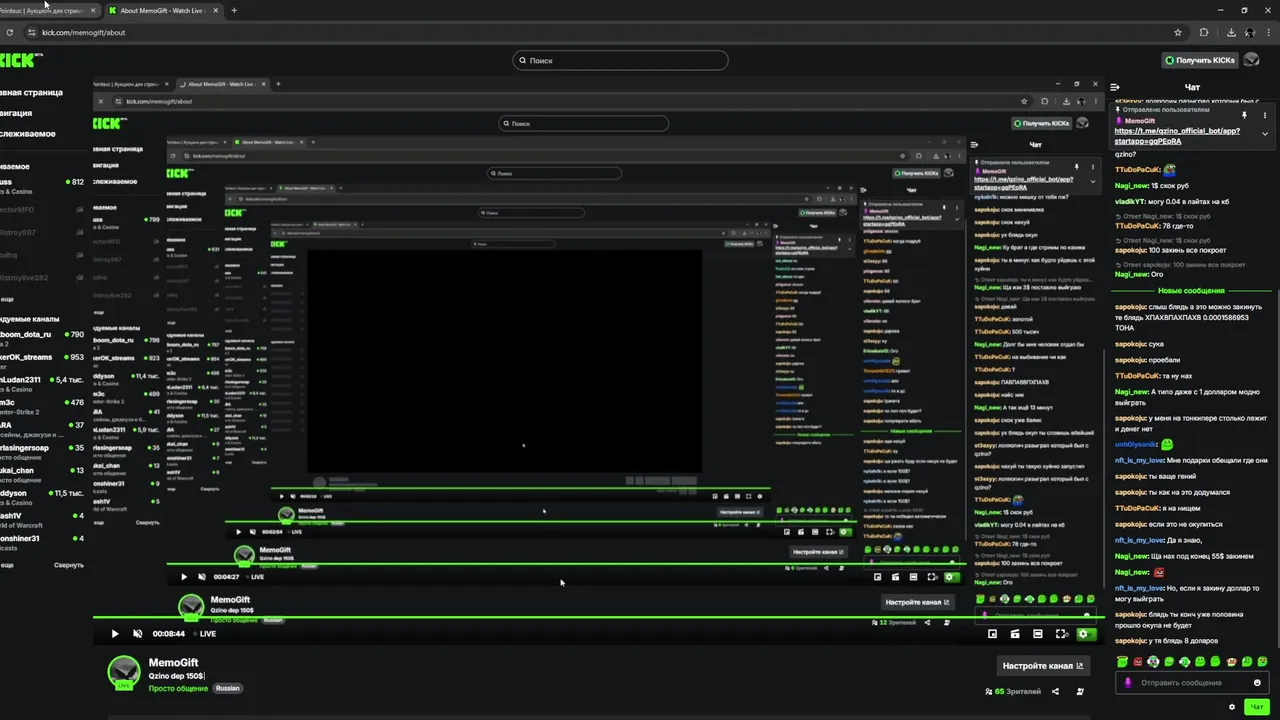Go to the Kick home logo
This screenshot has height=720, width=1280.
click(20, 60)
